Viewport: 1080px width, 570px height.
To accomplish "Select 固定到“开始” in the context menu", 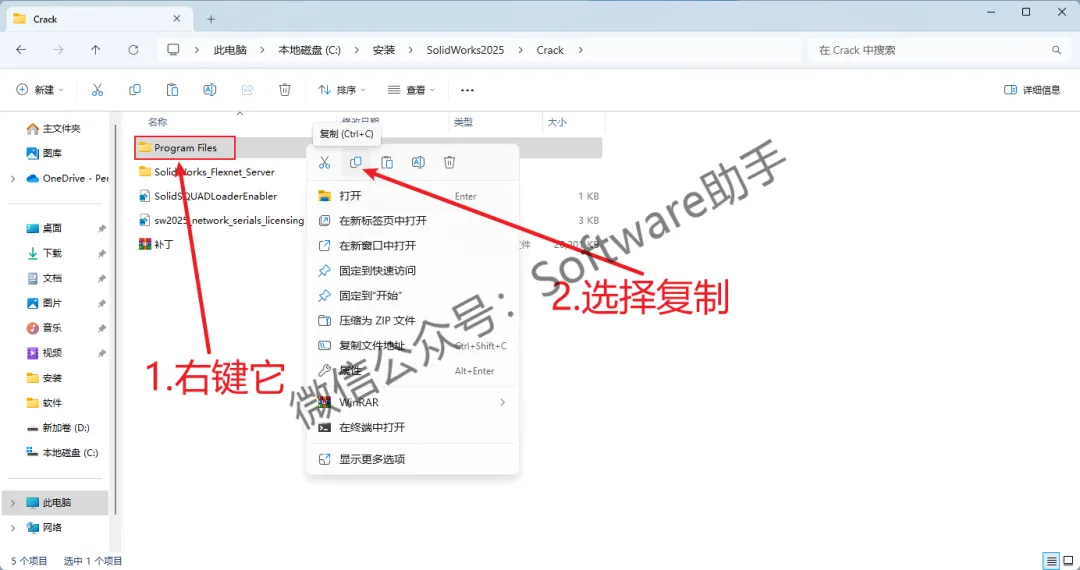I will (x=413, y=295).
